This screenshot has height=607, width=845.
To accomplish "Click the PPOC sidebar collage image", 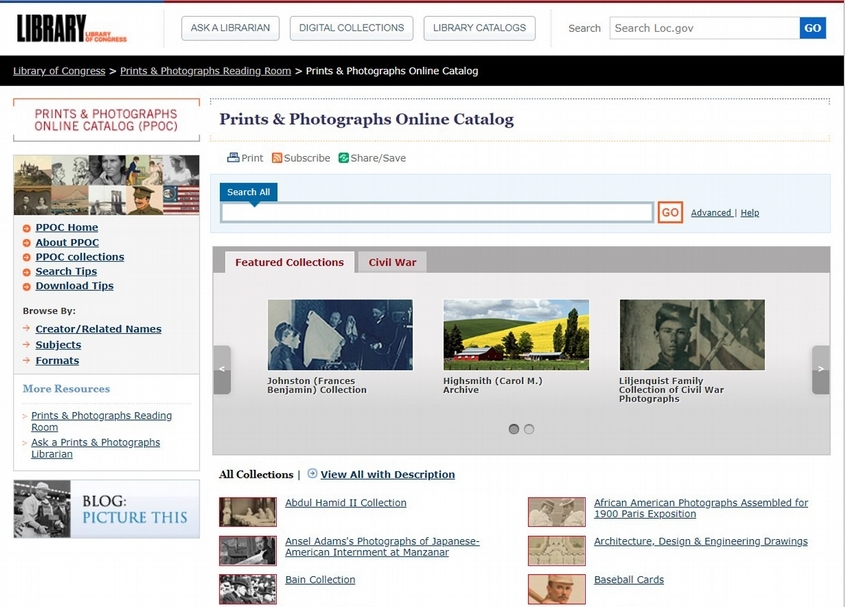I will (107, 185).
